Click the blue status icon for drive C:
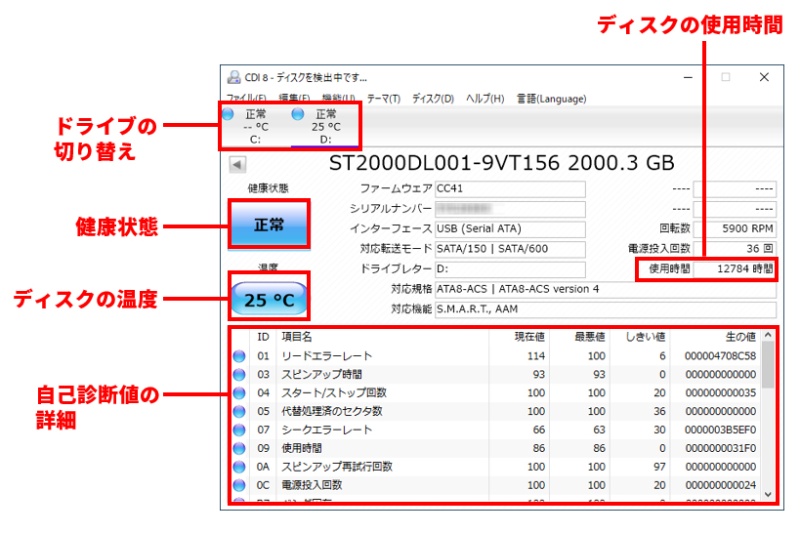Viewport: 800px width, 533px height. (x=229, y=114)
